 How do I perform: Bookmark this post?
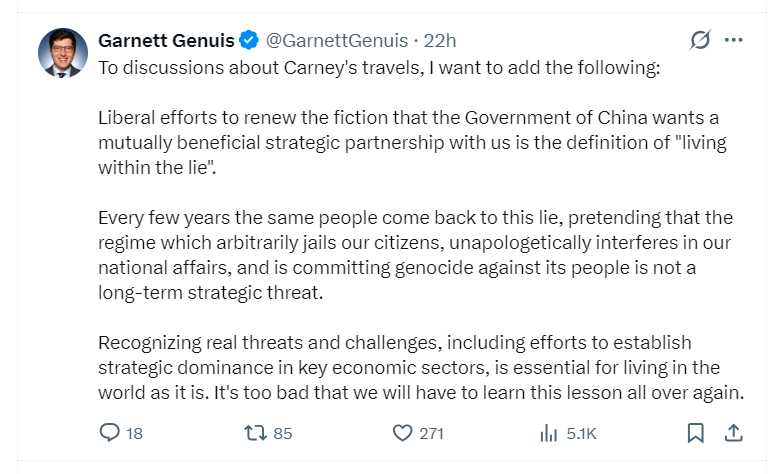tap(696, 433)
